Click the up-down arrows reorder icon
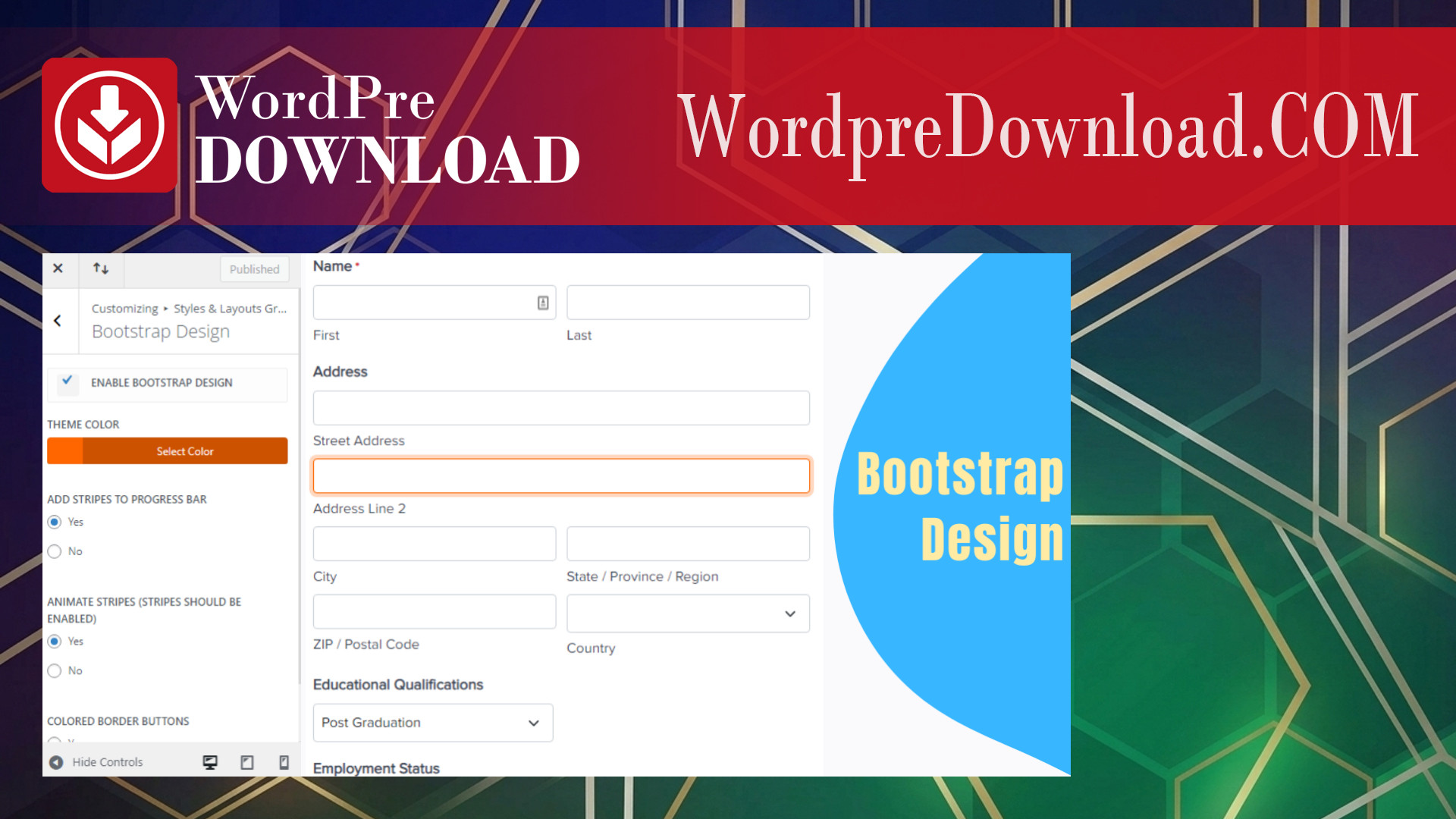The image size is (1456, 819). tap(101, 268)
